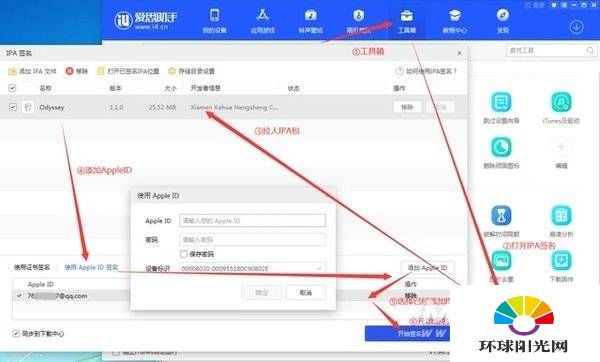Open storage directory settings gear

172,71
